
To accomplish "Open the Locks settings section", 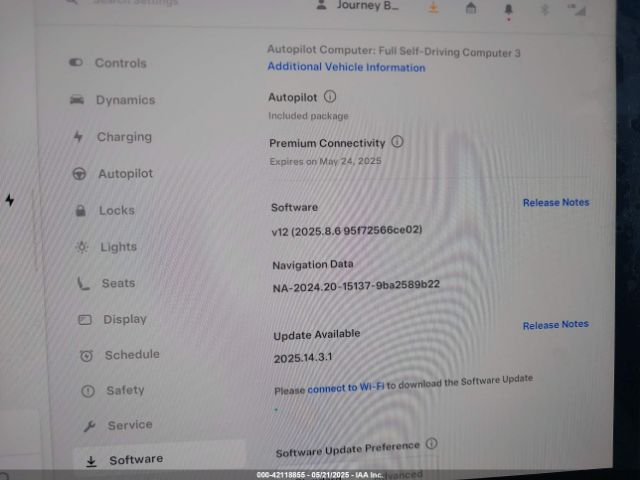I will tap(116, 211).
